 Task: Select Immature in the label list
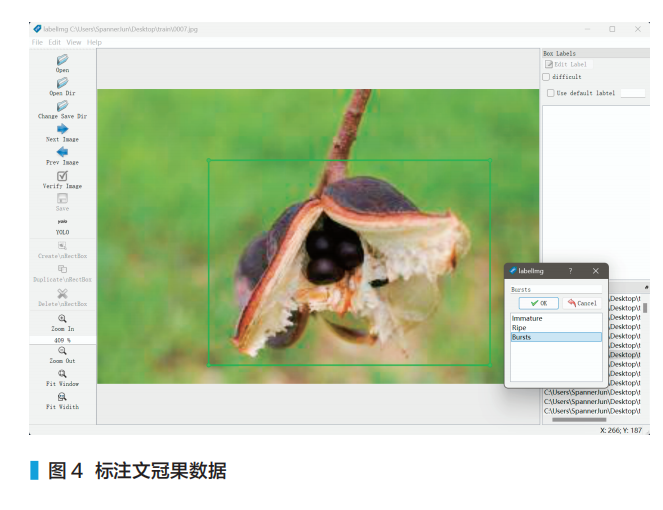(x=527, y=318)
